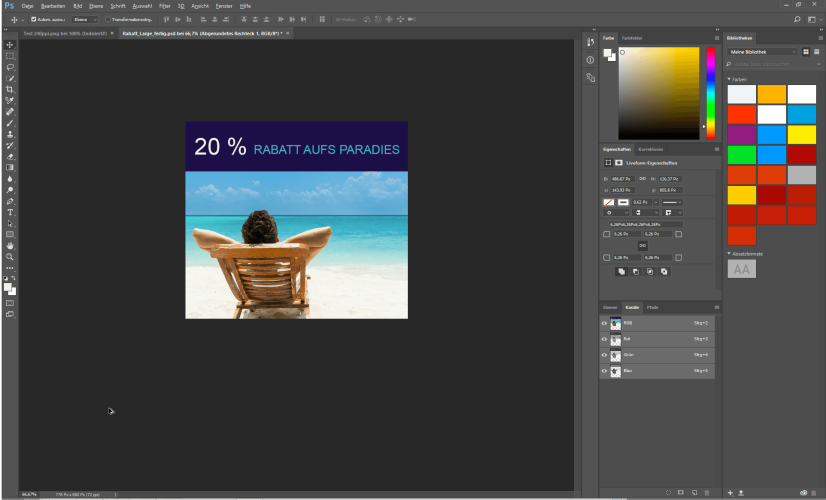
Task: Select the Lasso tool
Action: coord(10,67)
